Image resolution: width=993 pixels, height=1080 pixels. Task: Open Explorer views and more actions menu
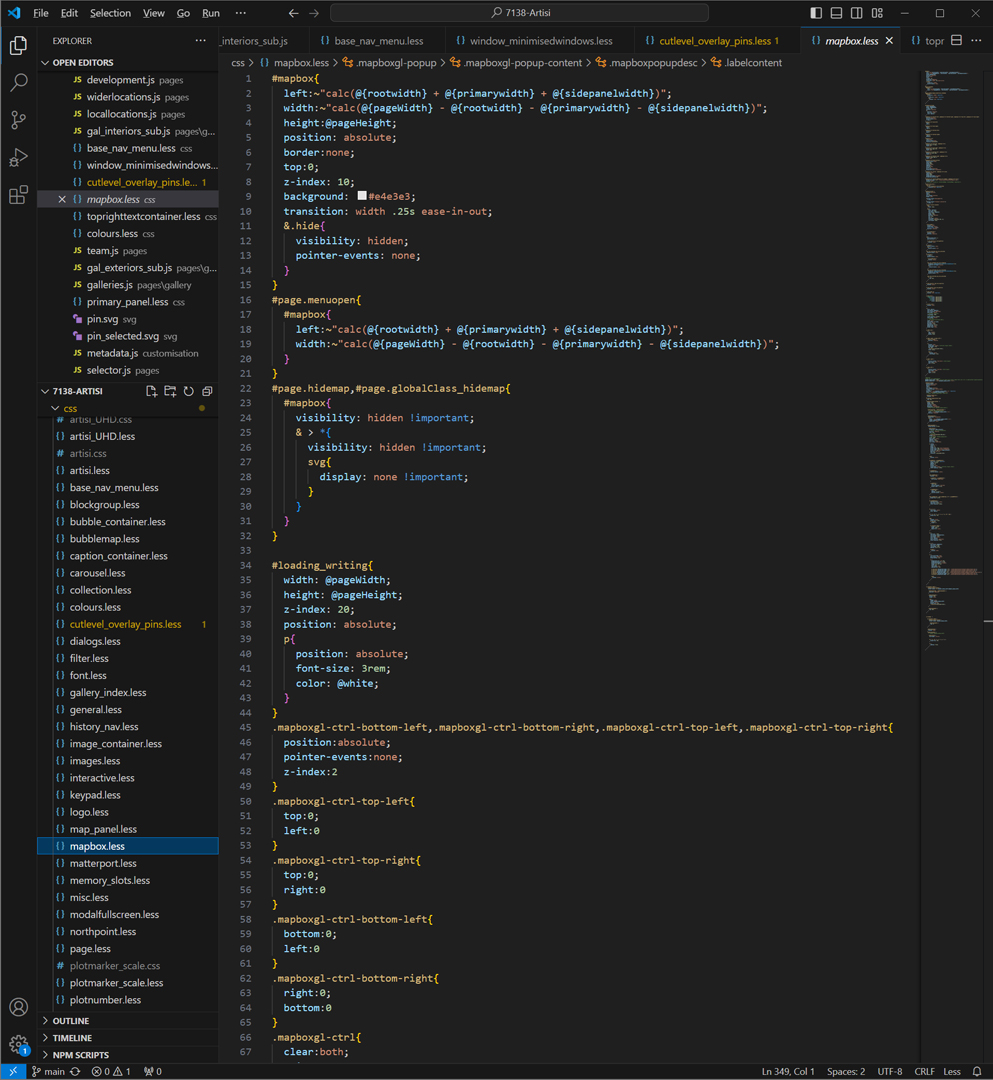point(200,41)
